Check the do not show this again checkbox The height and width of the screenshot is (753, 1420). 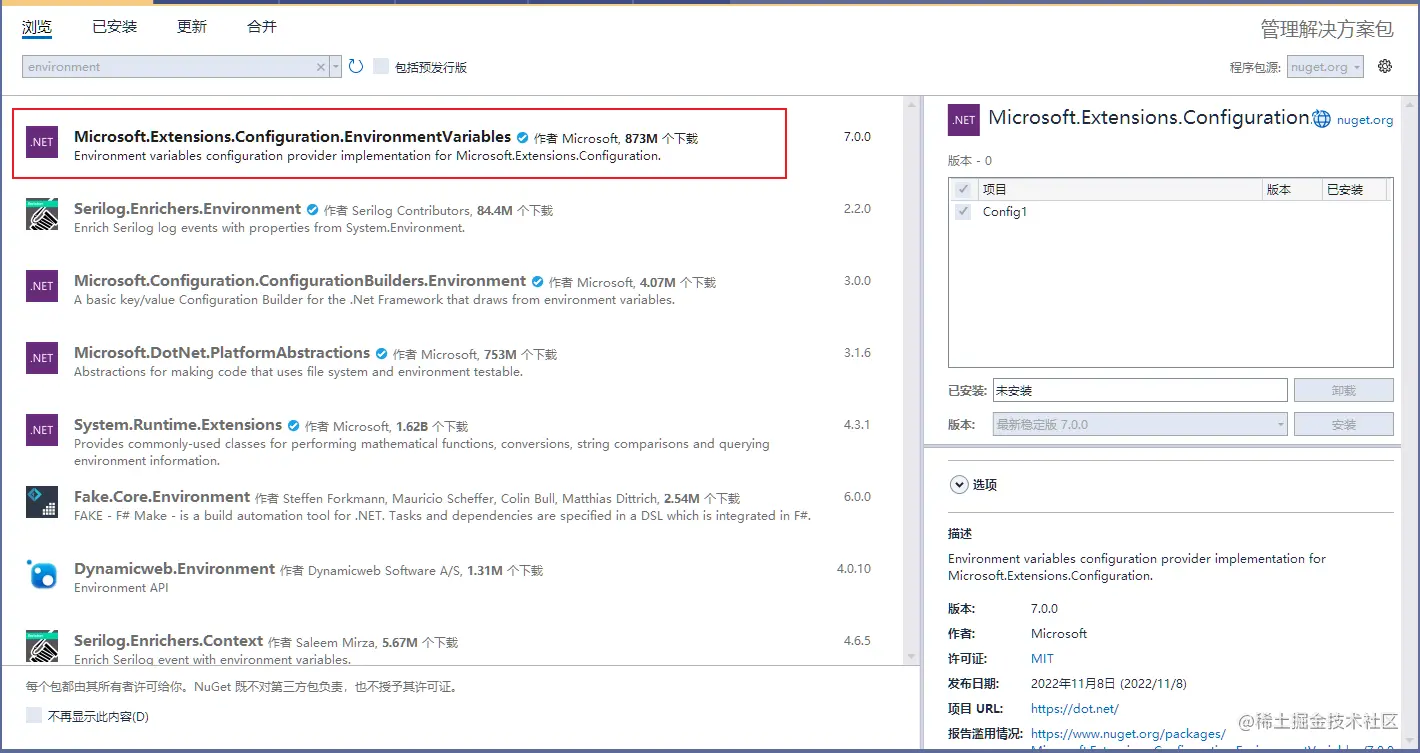[x=34, y=716]
